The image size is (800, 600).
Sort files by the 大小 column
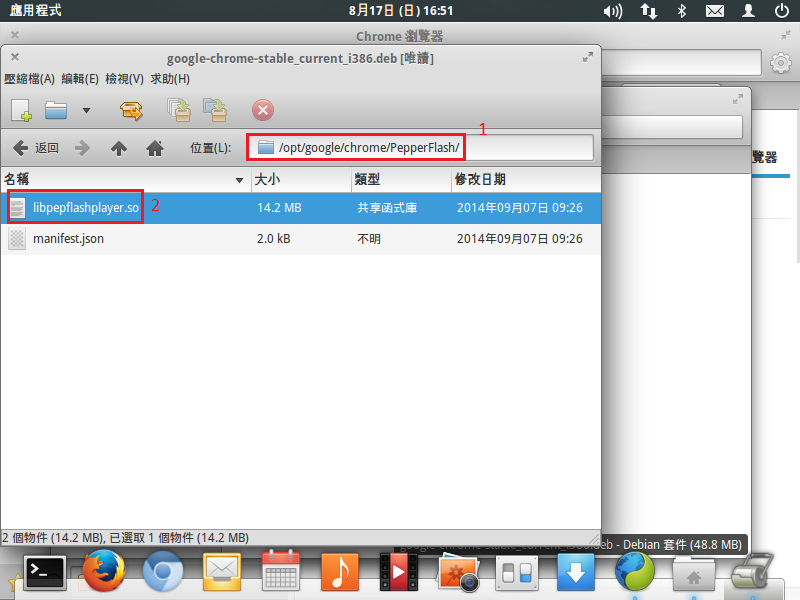point(302,180)
